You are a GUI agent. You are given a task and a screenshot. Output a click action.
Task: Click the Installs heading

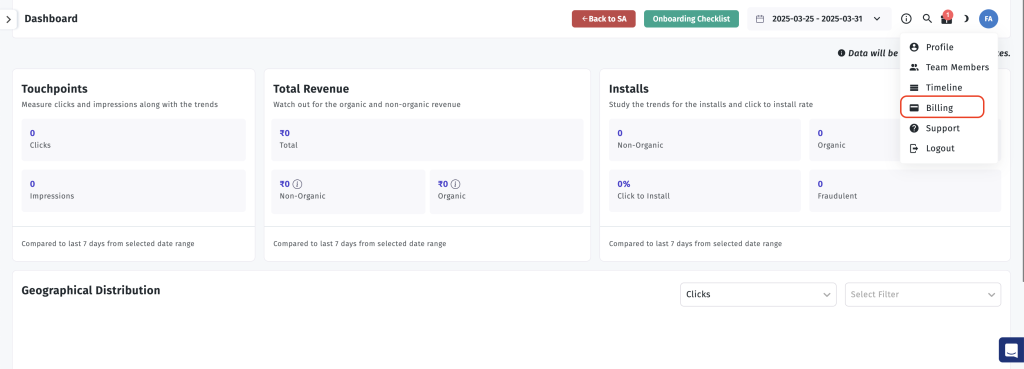point(628,89)
